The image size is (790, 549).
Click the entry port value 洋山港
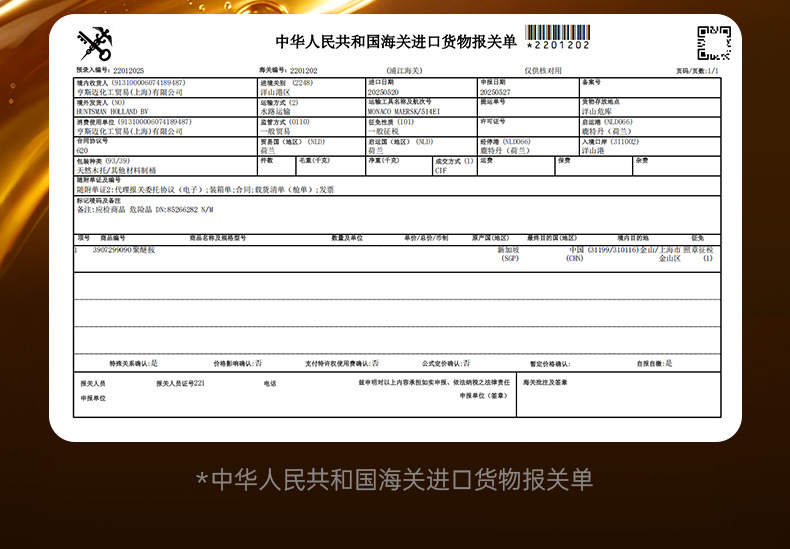[592, 151]
